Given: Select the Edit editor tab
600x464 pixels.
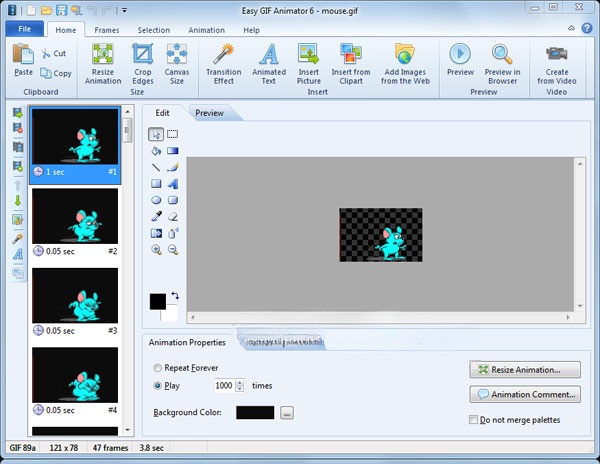Looking at the screenshot, I should [x=162, y=113].
